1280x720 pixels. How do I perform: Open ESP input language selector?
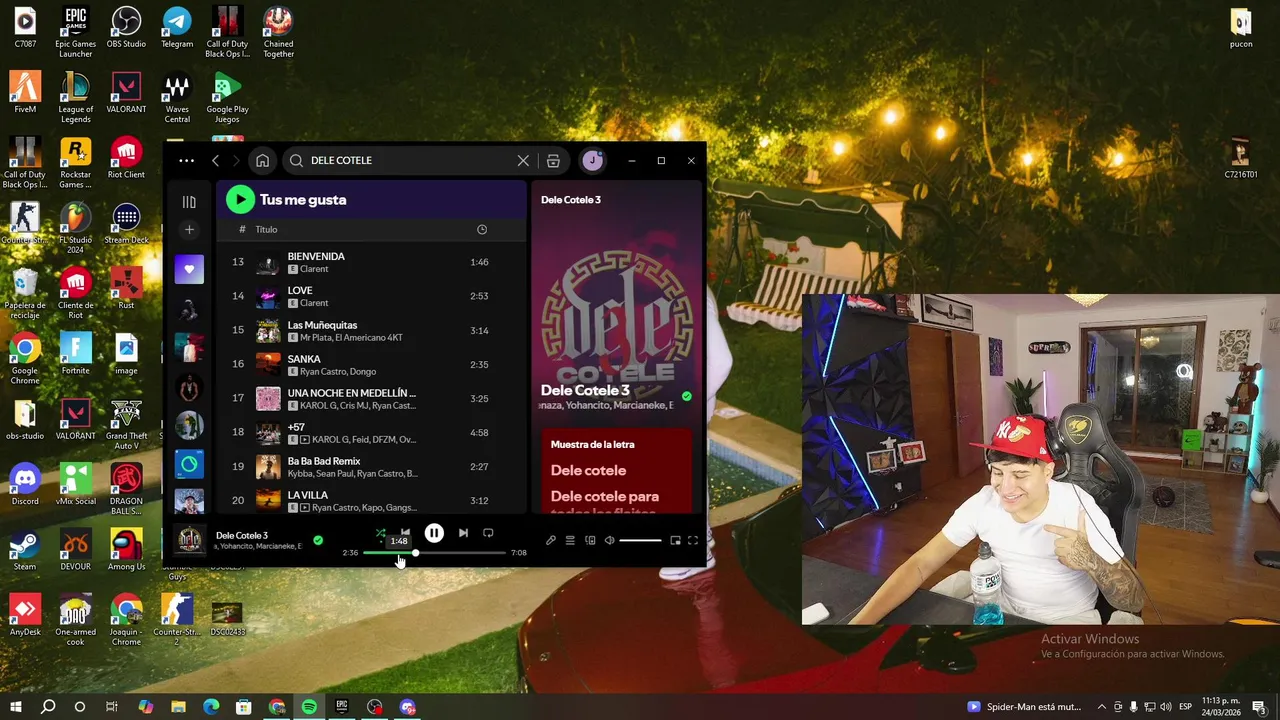1185,707
